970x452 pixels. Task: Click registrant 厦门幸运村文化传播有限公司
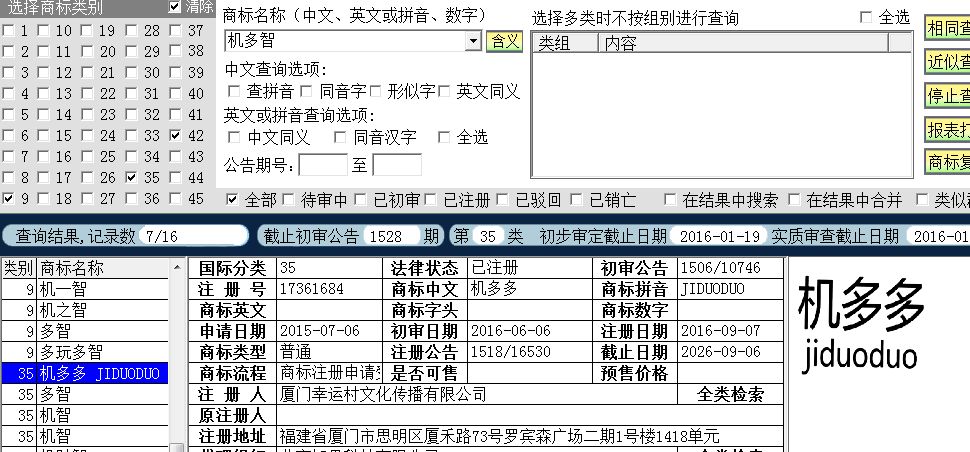[477, 394]
